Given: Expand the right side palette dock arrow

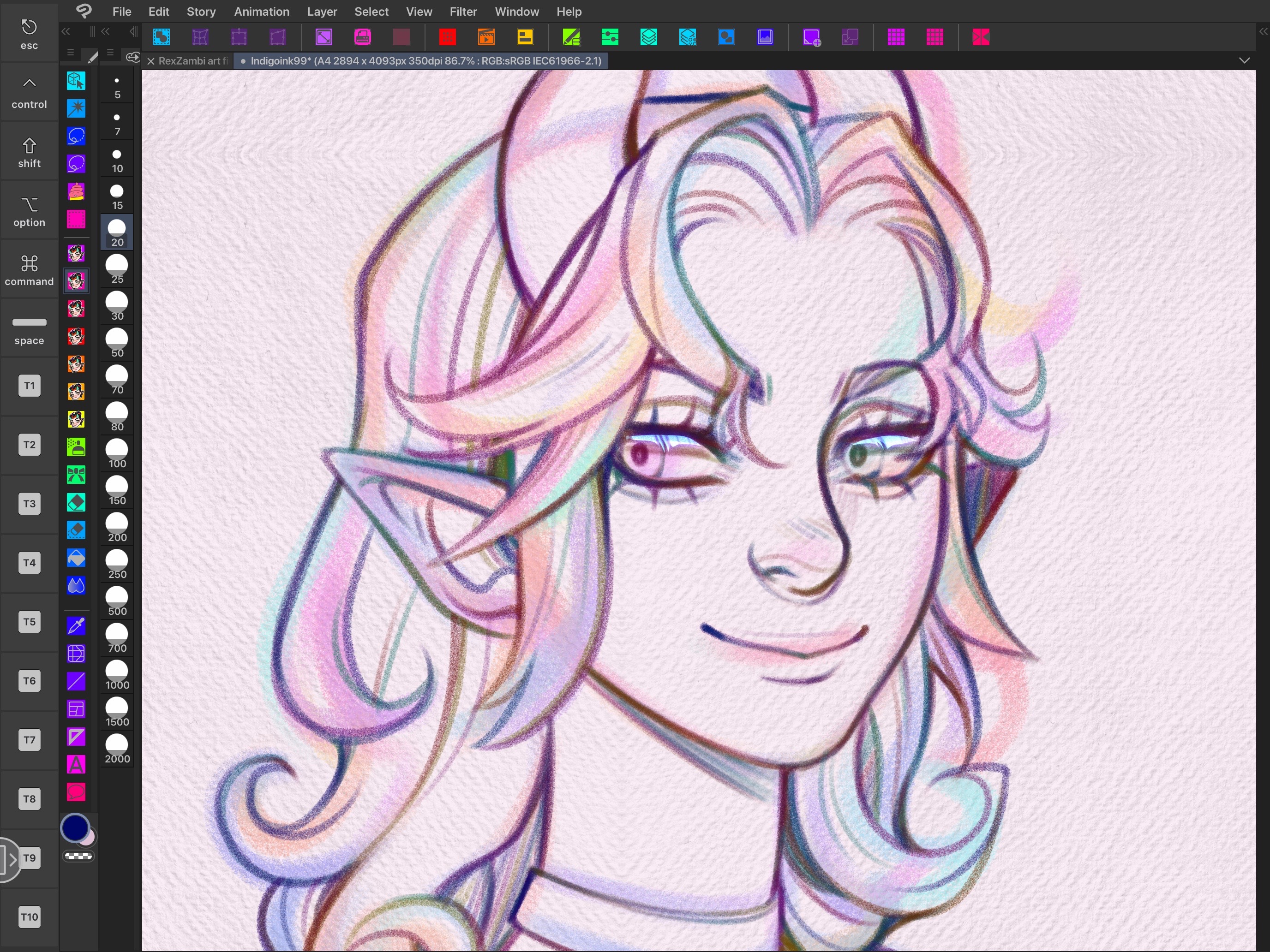Looking at the screenshot, I should (x=1264, y=31).
